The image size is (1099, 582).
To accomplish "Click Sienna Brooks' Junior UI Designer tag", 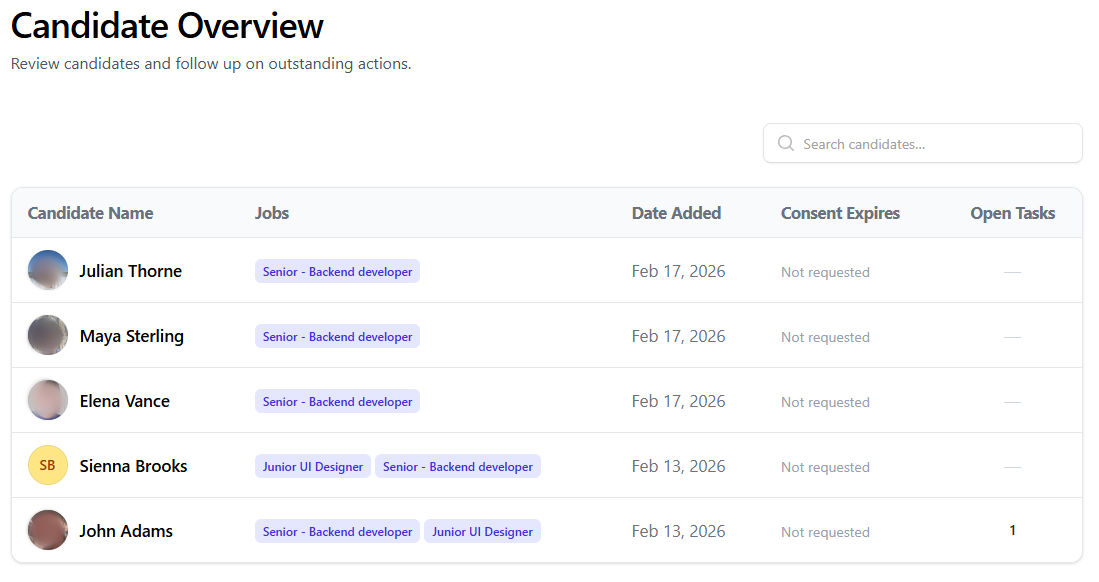I will pos(313,466).
